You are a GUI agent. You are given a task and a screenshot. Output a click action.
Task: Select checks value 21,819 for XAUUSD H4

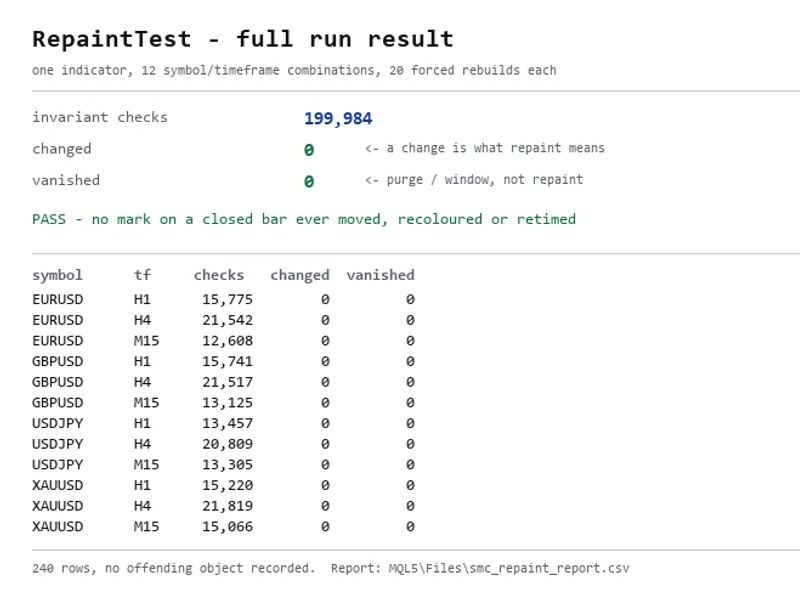(228, 506)
